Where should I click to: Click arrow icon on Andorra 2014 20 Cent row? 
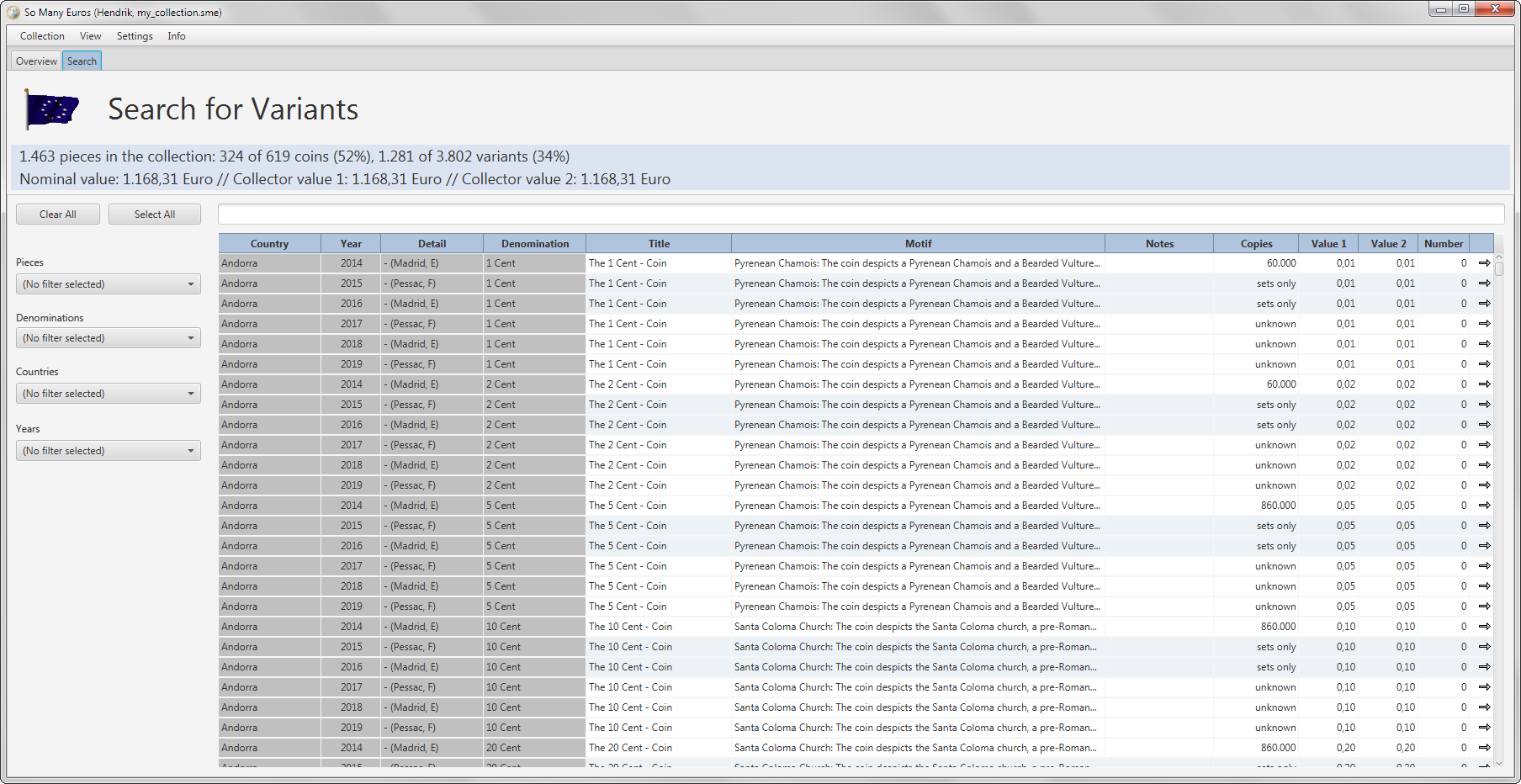click(1484, 748)
